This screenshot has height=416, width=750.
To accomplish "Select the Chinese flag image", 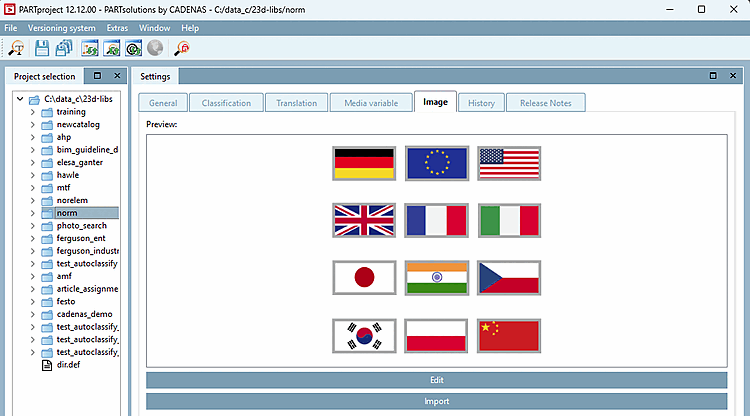I will coord(509,336).
